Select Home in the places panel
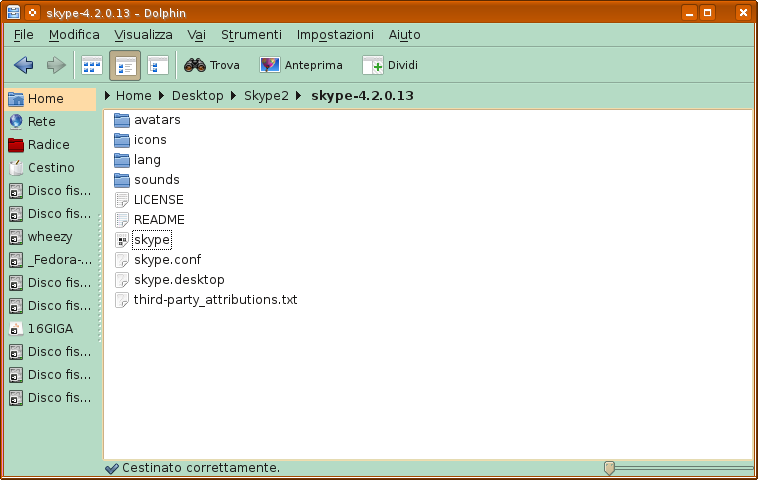 point(50,99)
